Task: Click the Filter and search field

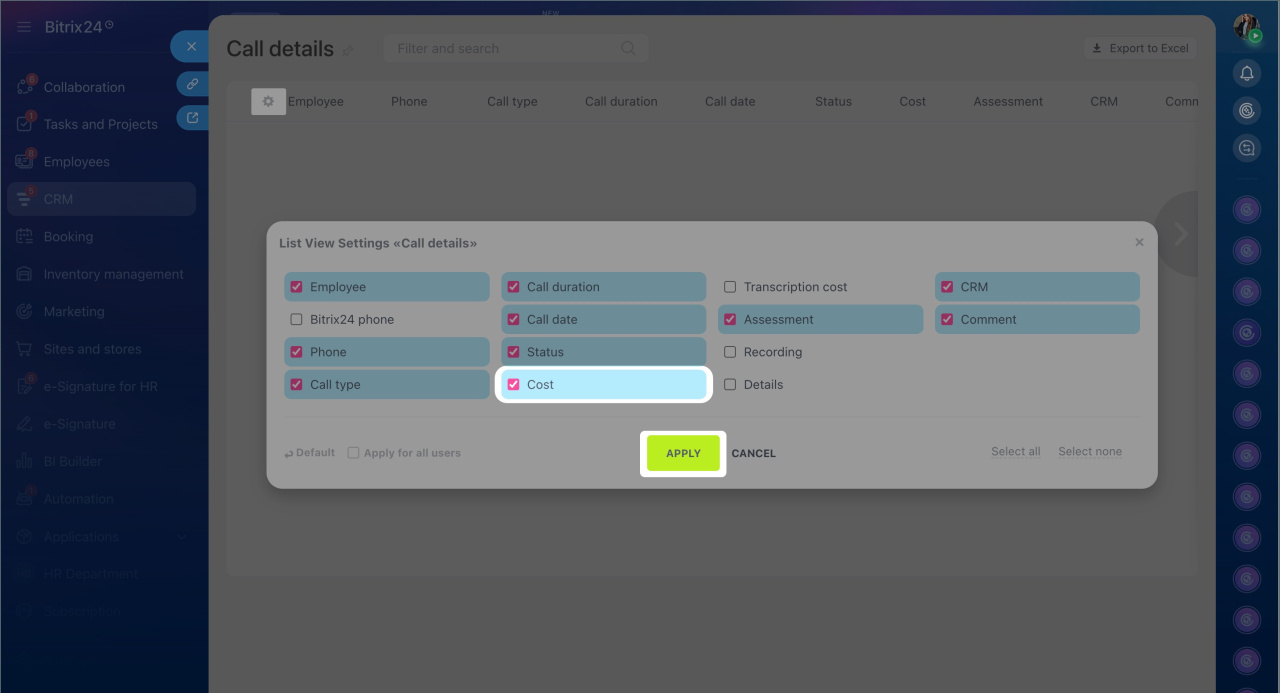Action: (505, 48)
